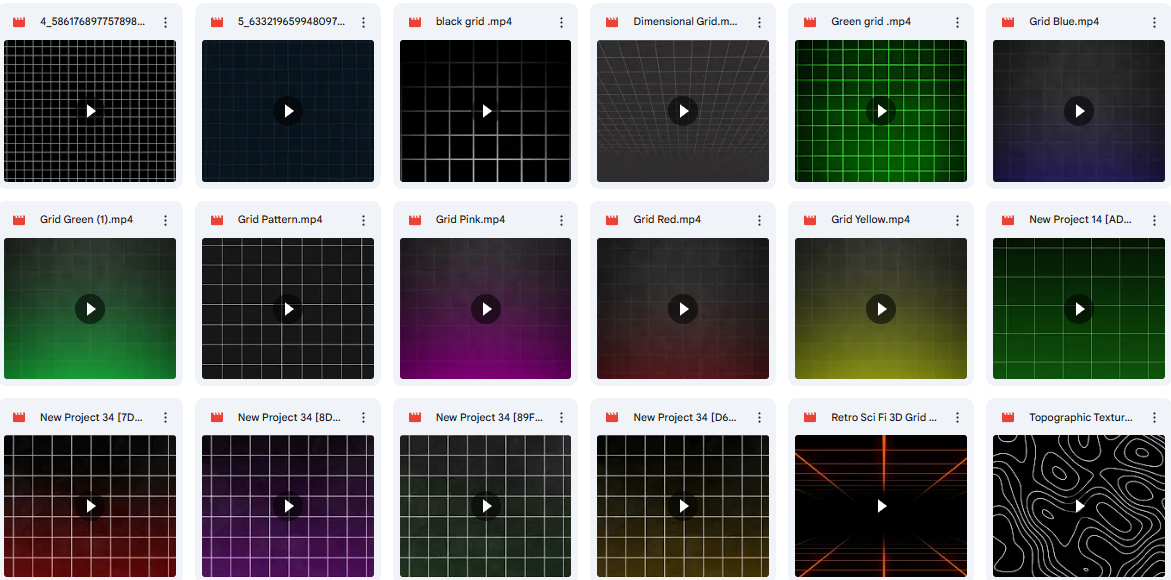The height and width of the screenshot is (580, 1171).
Task: Click the Grid Yellow.mp4 file name
Action: click(x=871, y=219)
